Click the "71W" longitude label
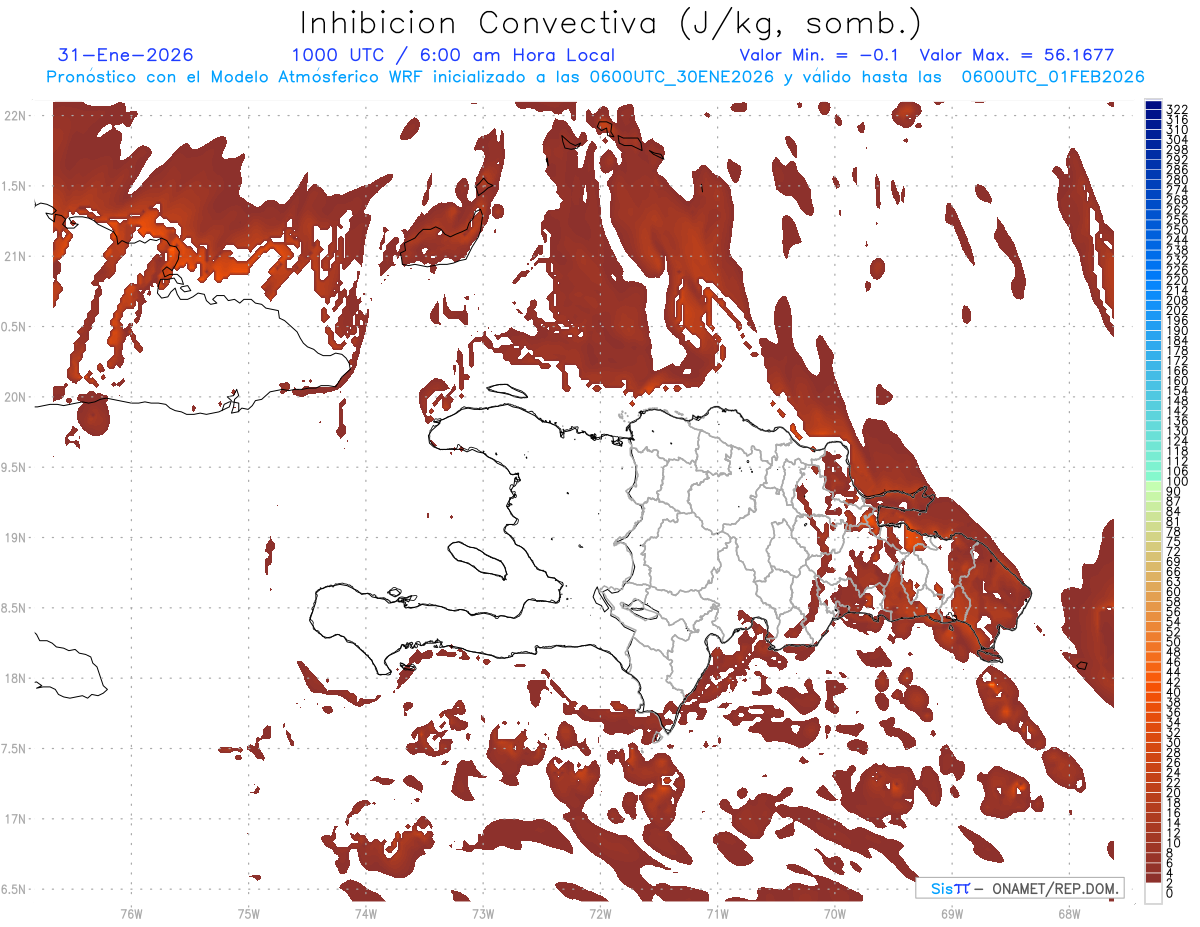Image resolution: width=1200 pixels, height=927 pixels. [x=717, y=913]
